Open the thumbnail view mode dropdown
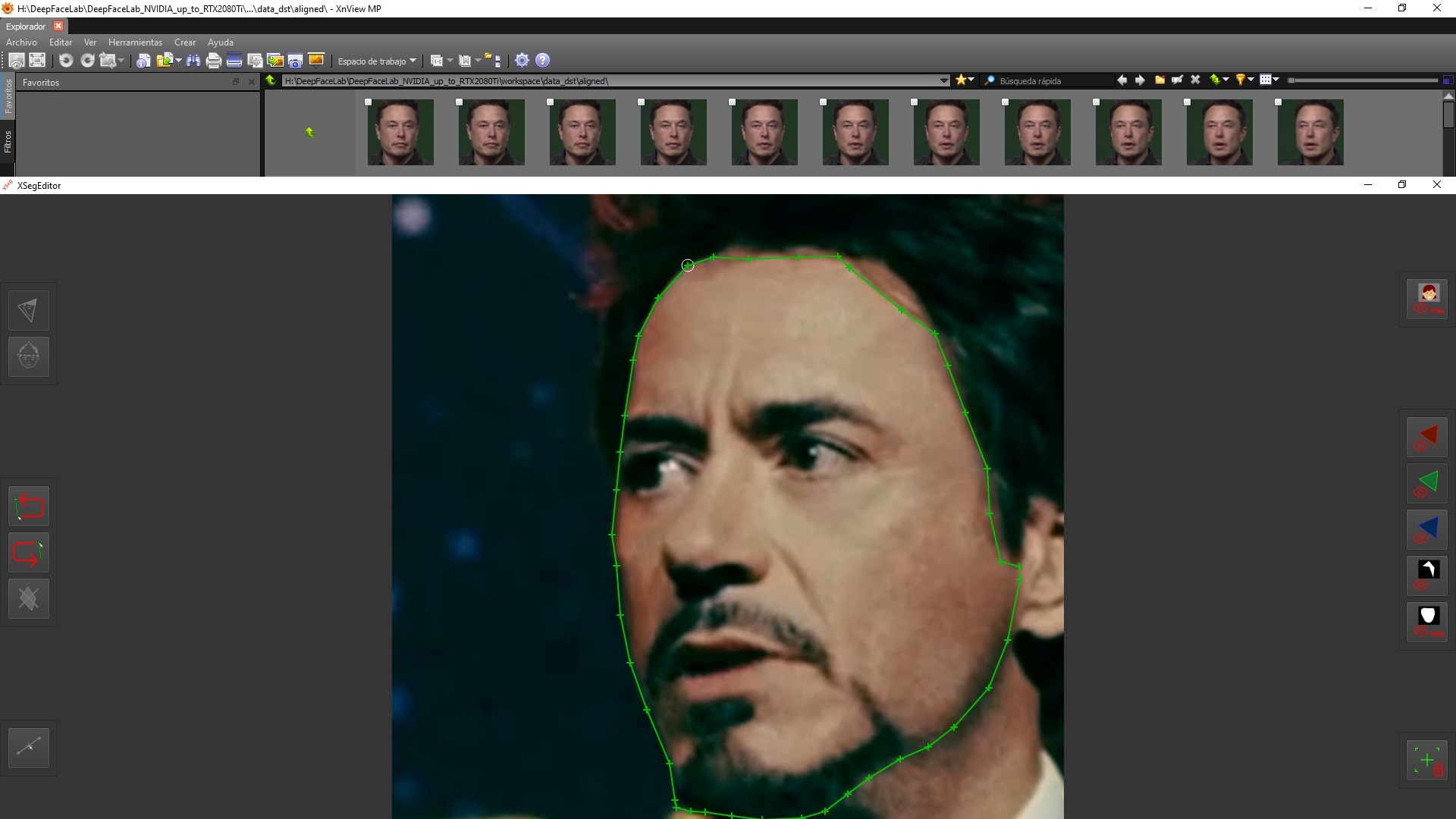Screen dimensions: 1456x819 click(1269, 80)
